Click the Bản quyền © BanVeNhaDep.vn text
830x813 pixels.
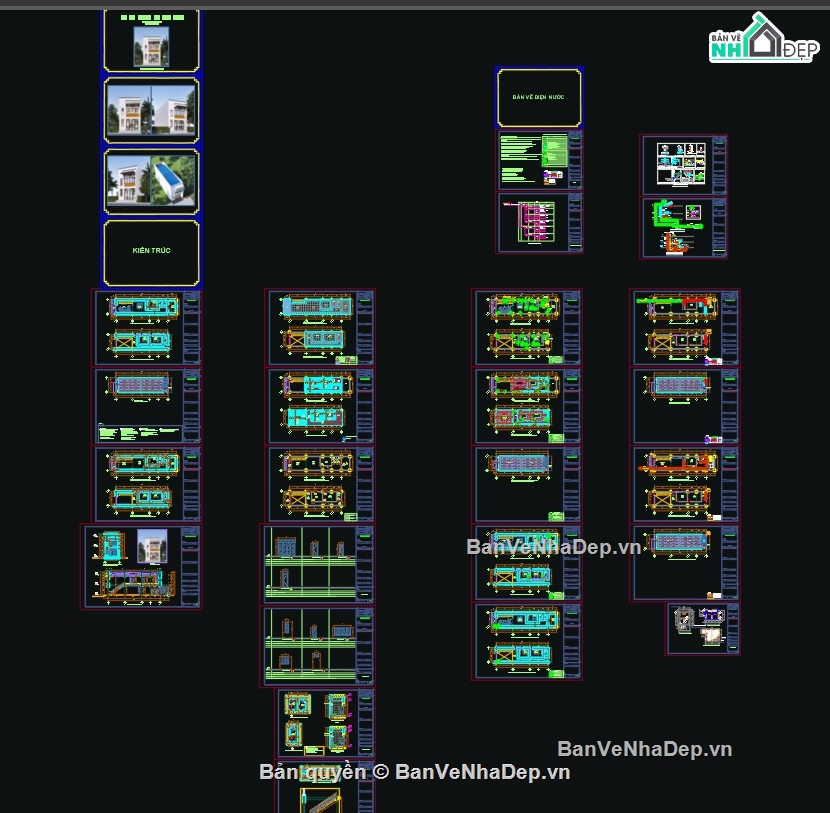point(414,772)
